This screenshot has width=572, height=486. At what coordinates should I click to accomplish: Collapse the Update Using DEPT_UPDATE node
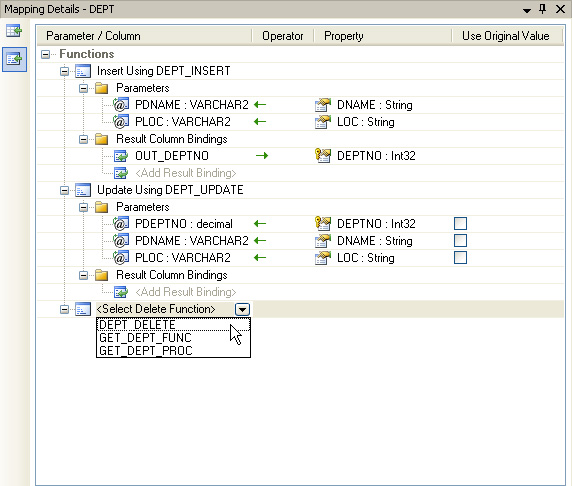(x=64, y=190)
